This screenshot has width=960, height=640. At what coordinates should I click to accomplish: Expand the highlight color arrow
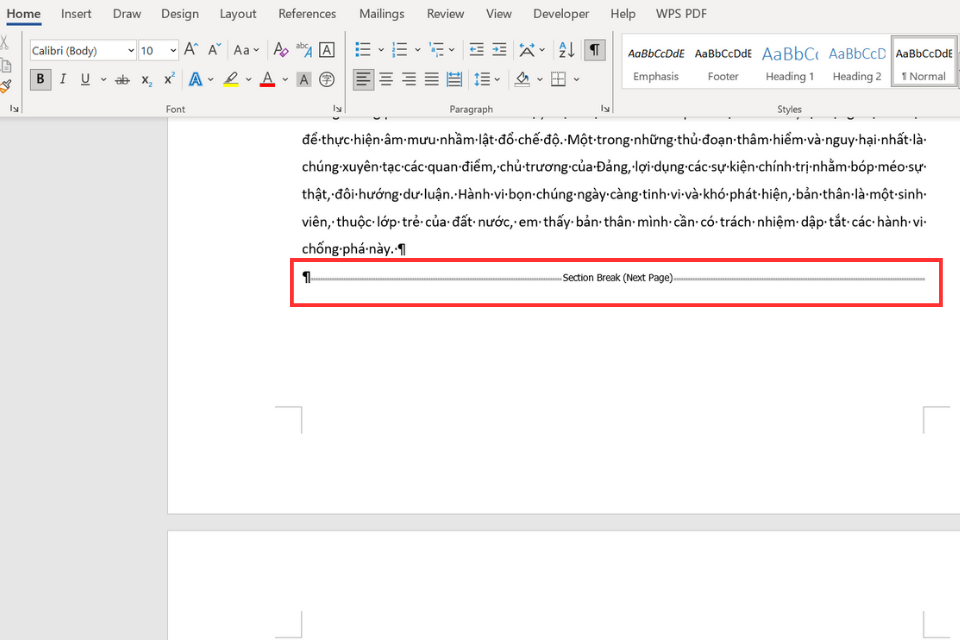248,79
